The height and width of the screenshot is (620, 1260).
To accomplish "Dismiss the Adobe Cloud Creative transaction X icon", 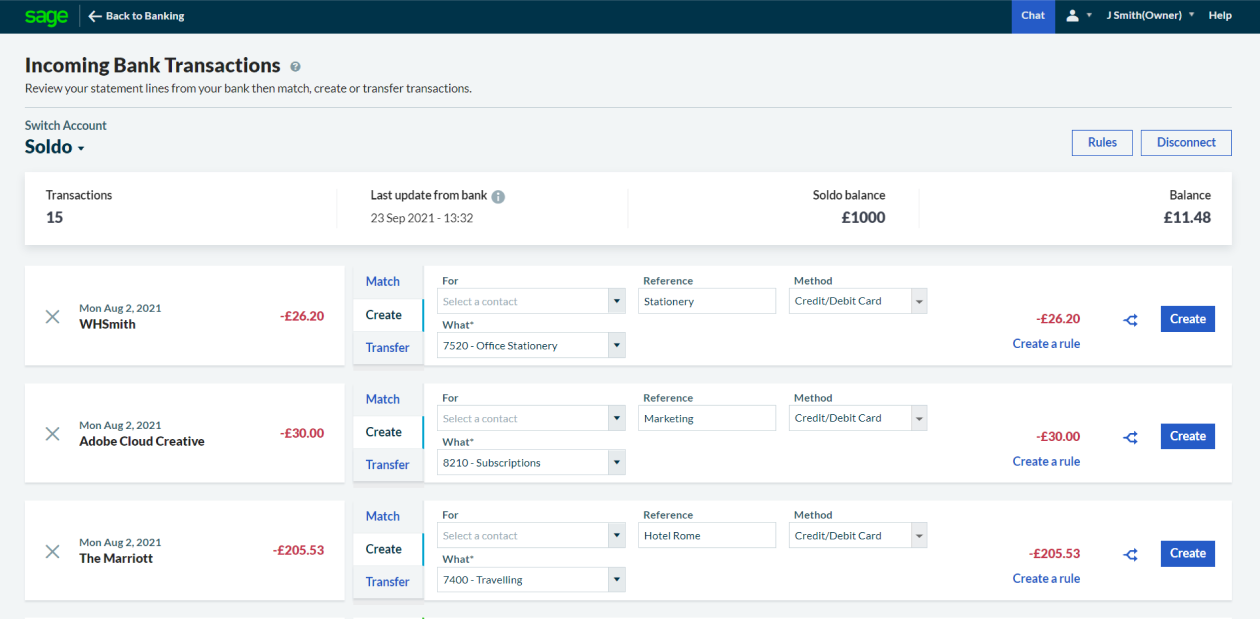I will (53, 433).
